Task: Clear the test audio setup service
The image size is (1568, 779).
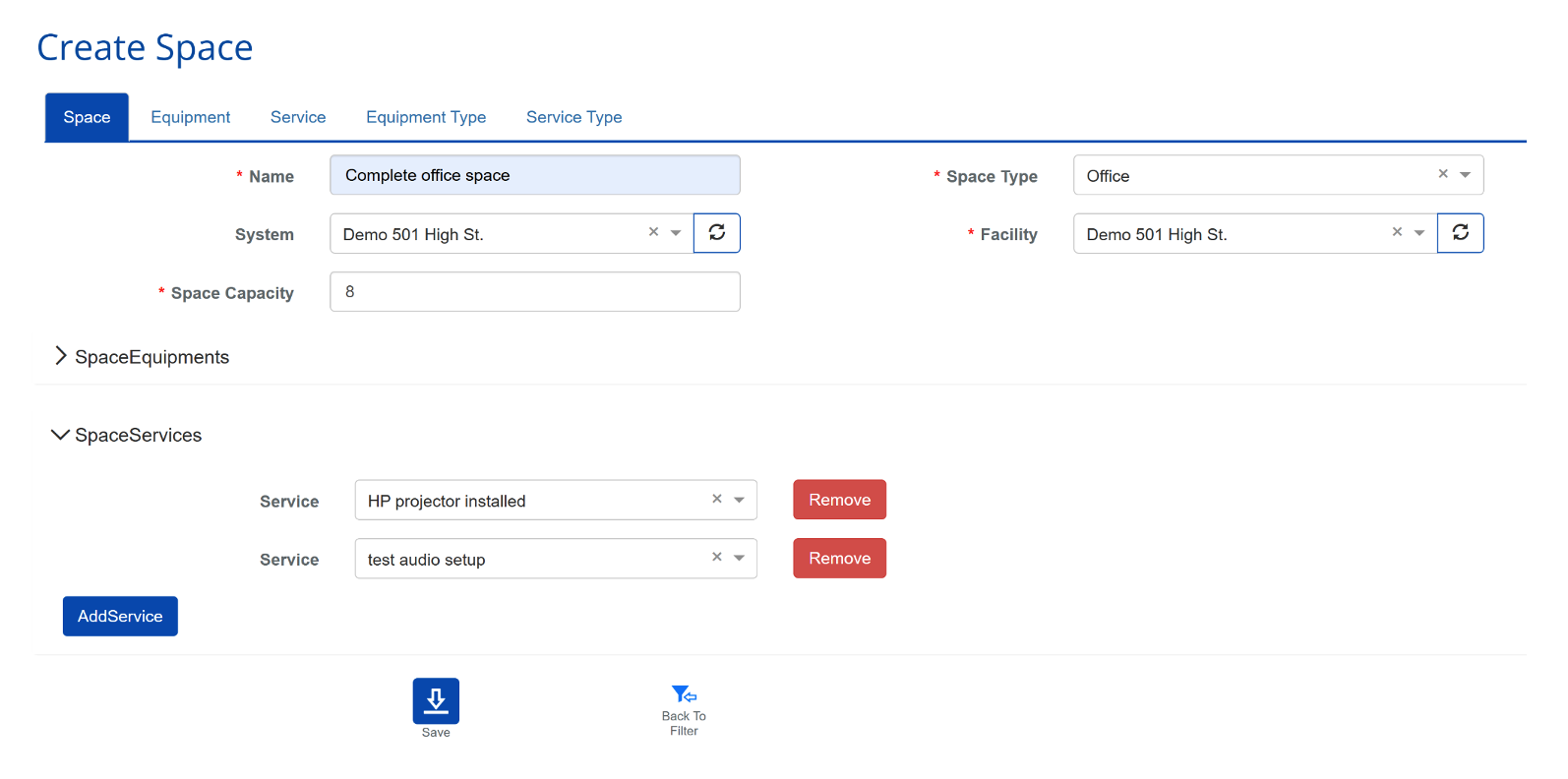Action: tap(717, 557)
